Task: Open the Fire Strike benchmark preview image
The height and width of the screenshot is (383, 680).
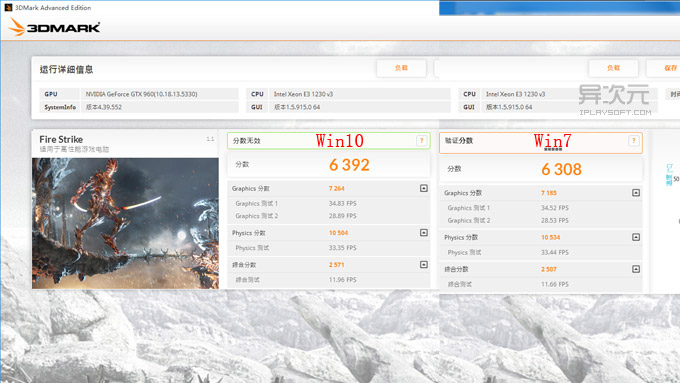Action: point(125,223)
